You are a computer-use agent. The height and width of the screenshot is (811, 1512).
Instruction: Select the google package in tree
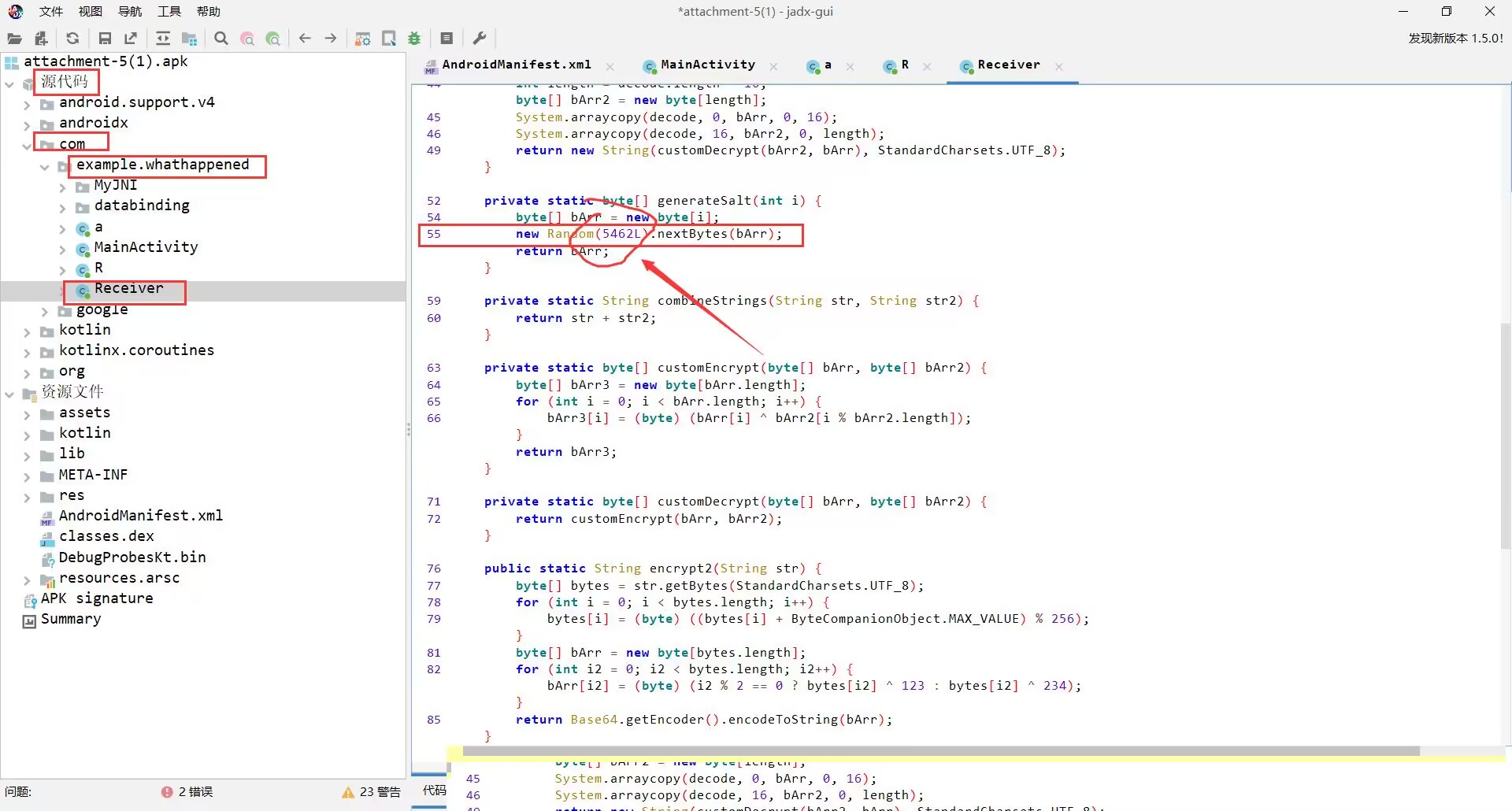tap(102, 309)
